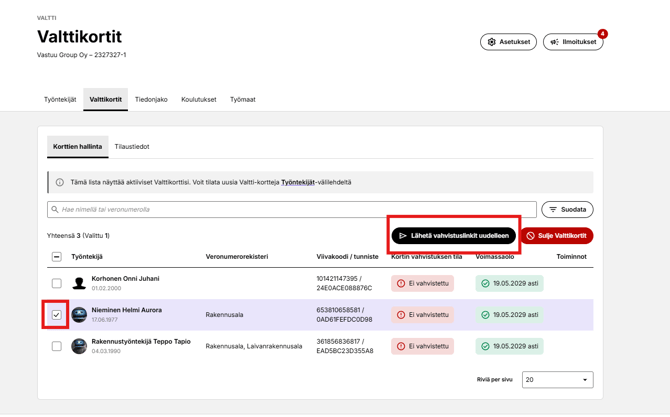670x417 pixels.
Task: Open the Työmaat tab
Action: [243, 100]
